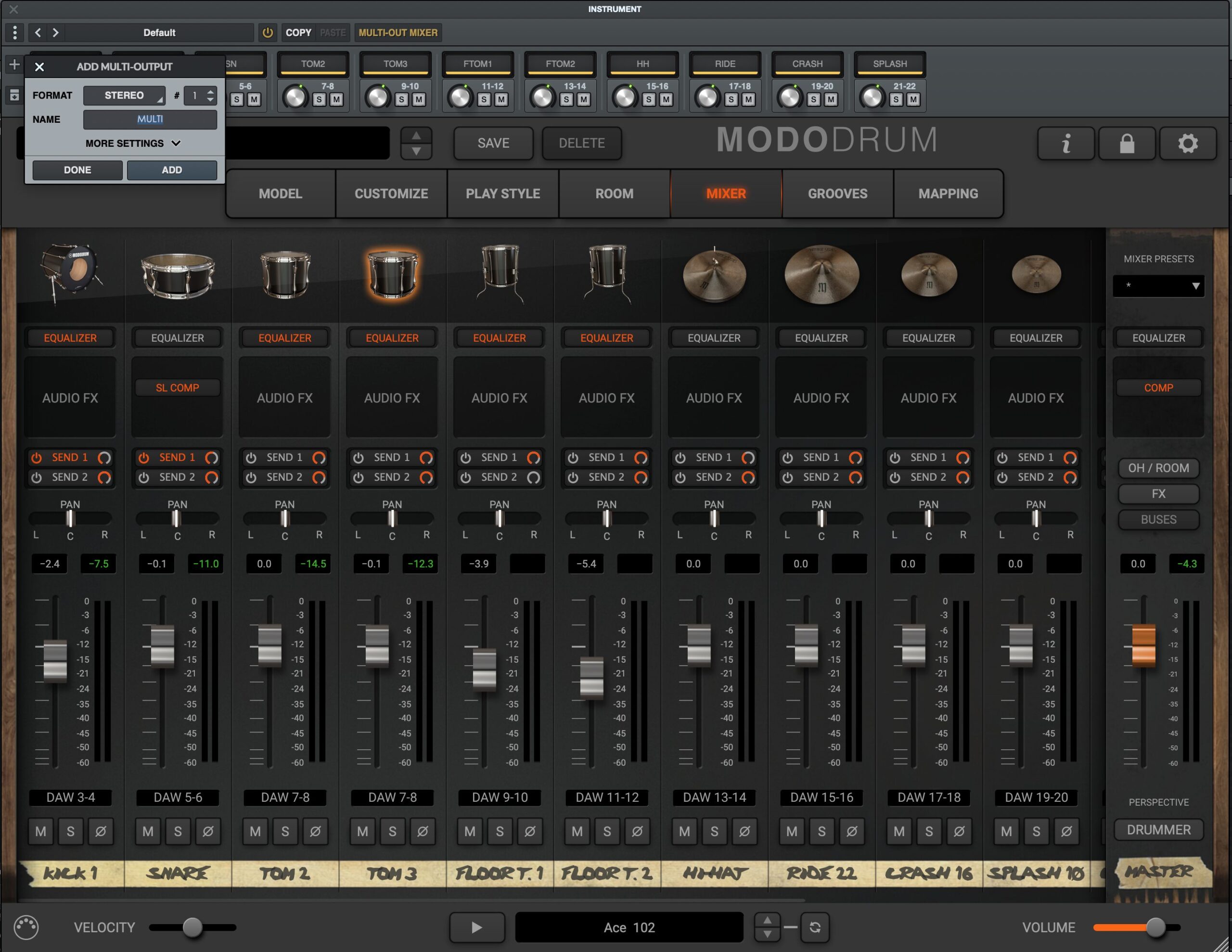Solo the HH multi-output strip
The width and height of the screenshot is (1232, 952).
(649, 100)
